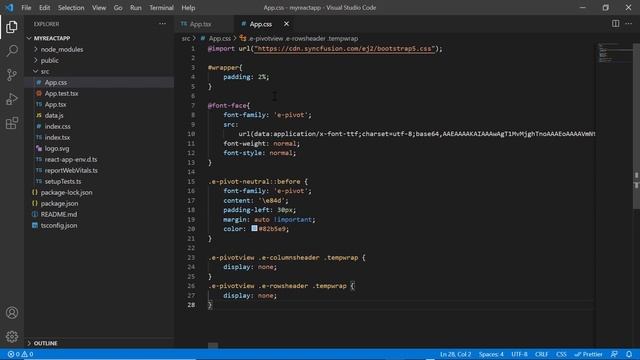The width and height of the screenshot is (640, 360).
Task: Open the Go menu
Action: 118,8
